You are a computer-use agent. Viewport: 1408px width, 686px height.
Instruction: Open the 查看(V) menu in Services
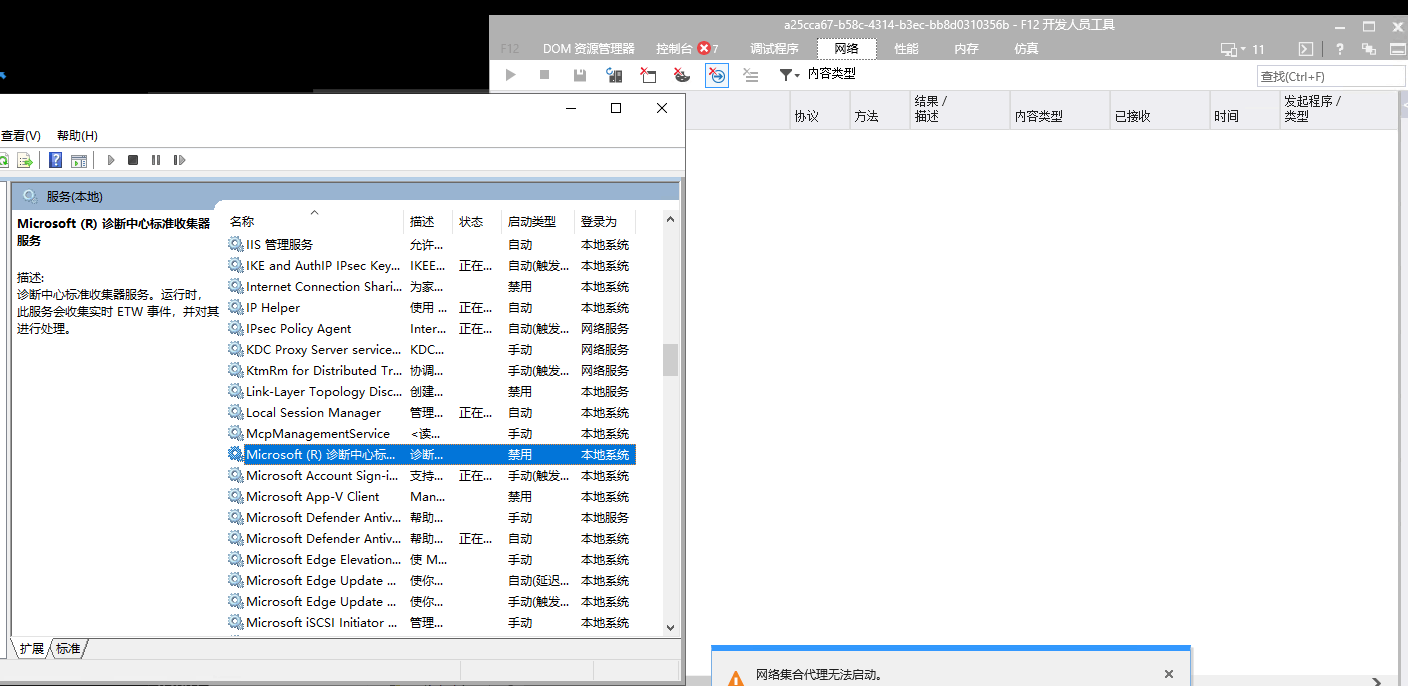pyautogui.click(x=20, y=136)
